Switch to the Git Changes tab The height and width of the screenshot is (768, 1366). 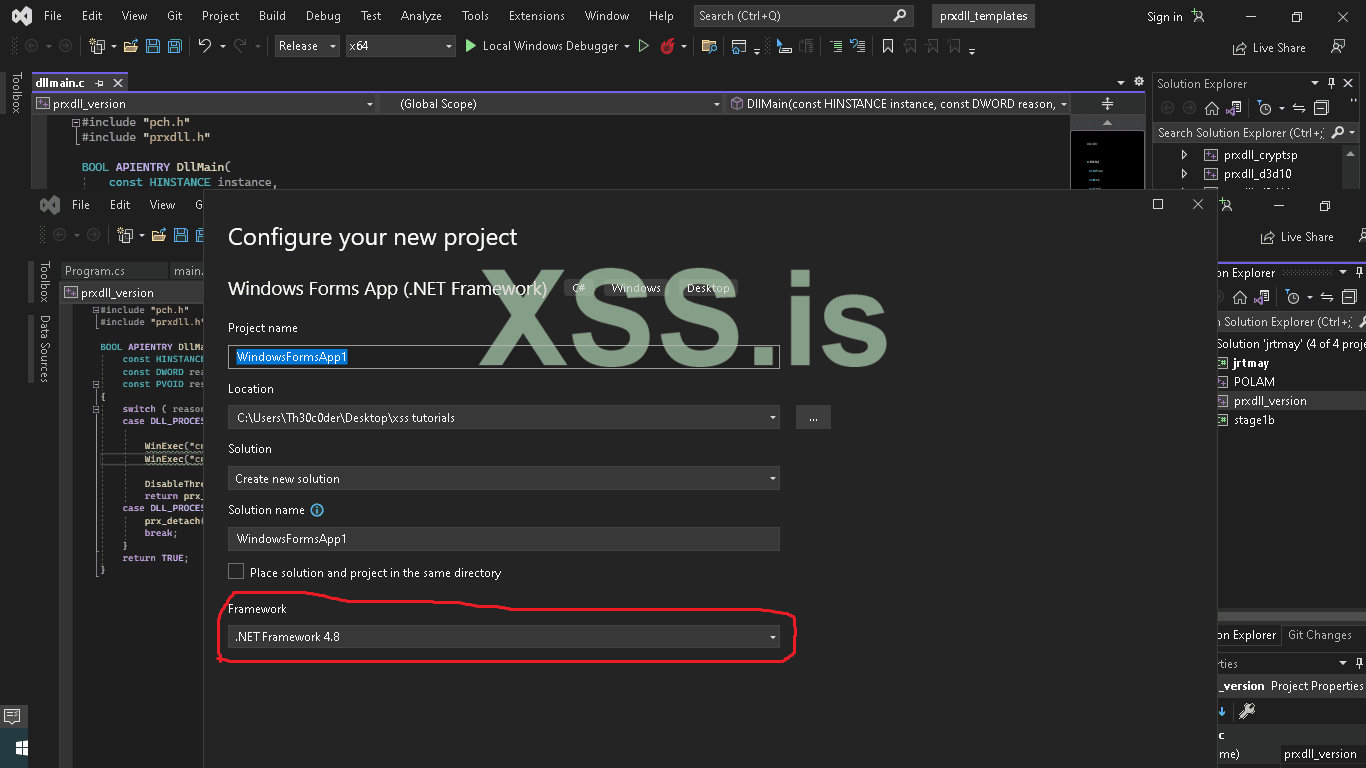click(1319, 635)
